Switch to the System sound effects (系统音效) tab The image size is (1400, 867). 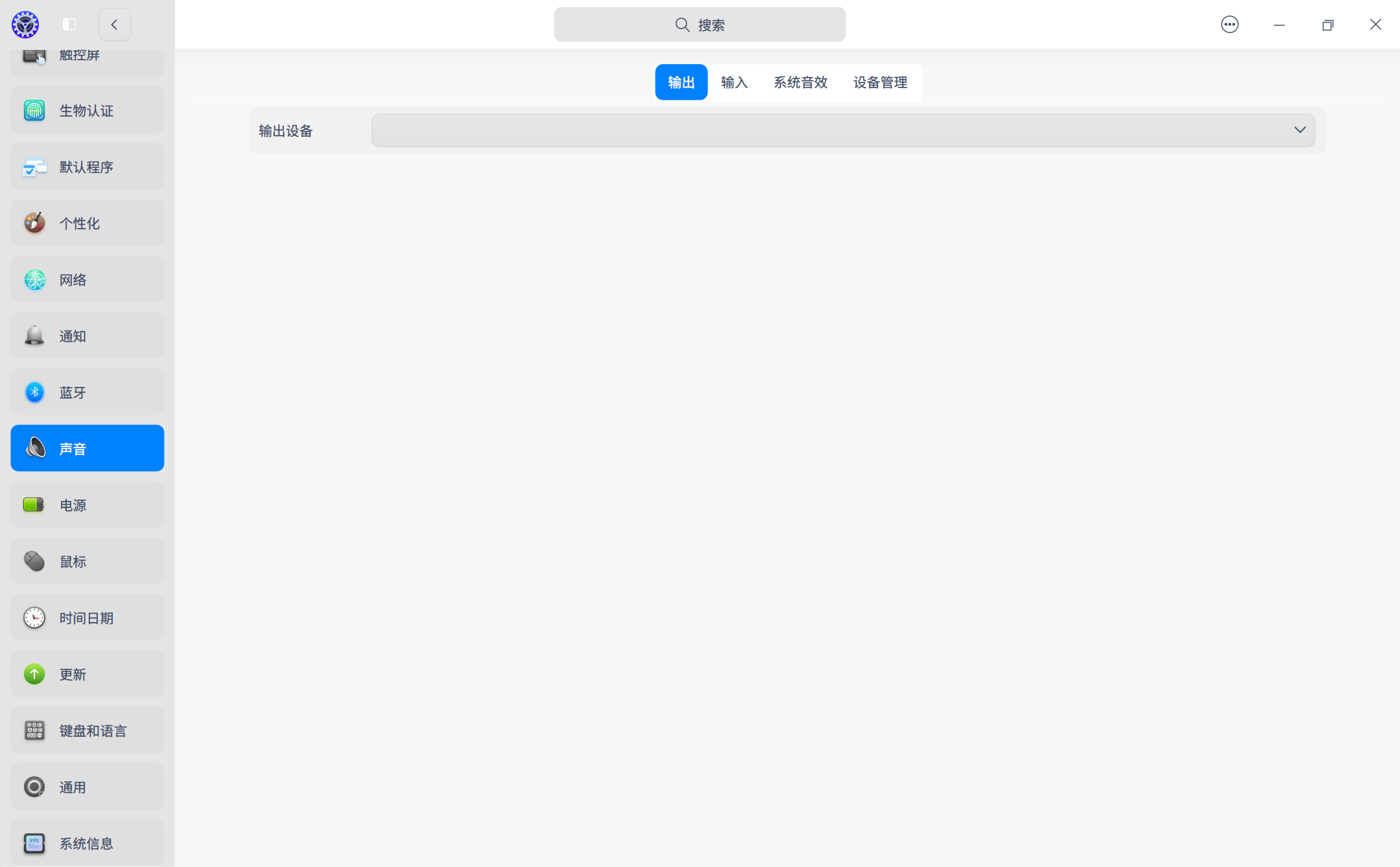(800, 82)
